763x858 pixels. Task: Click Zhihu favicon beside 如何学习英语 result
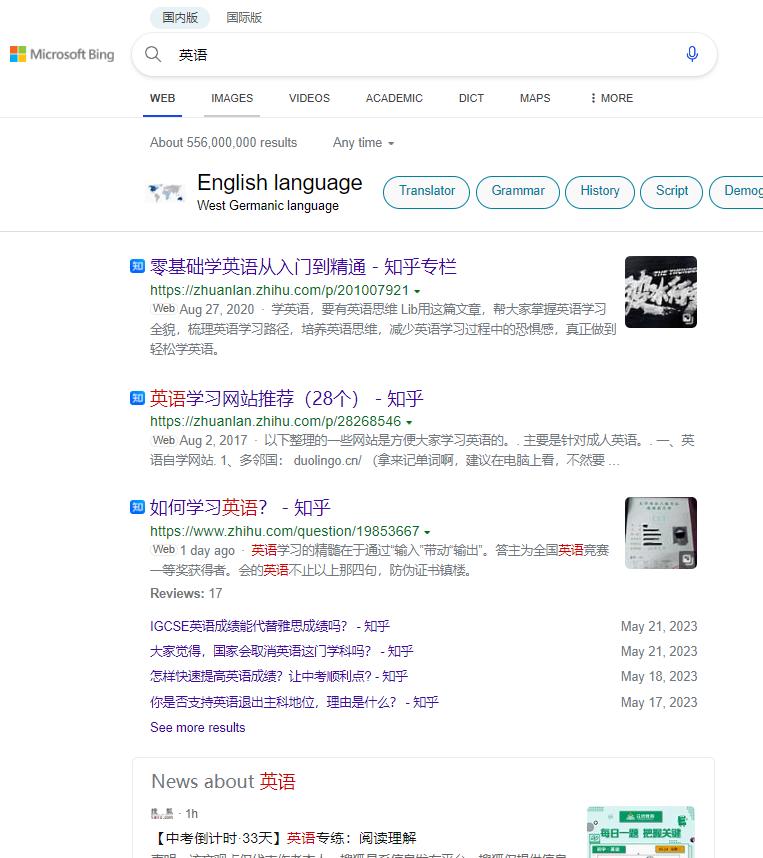(137, 507)
